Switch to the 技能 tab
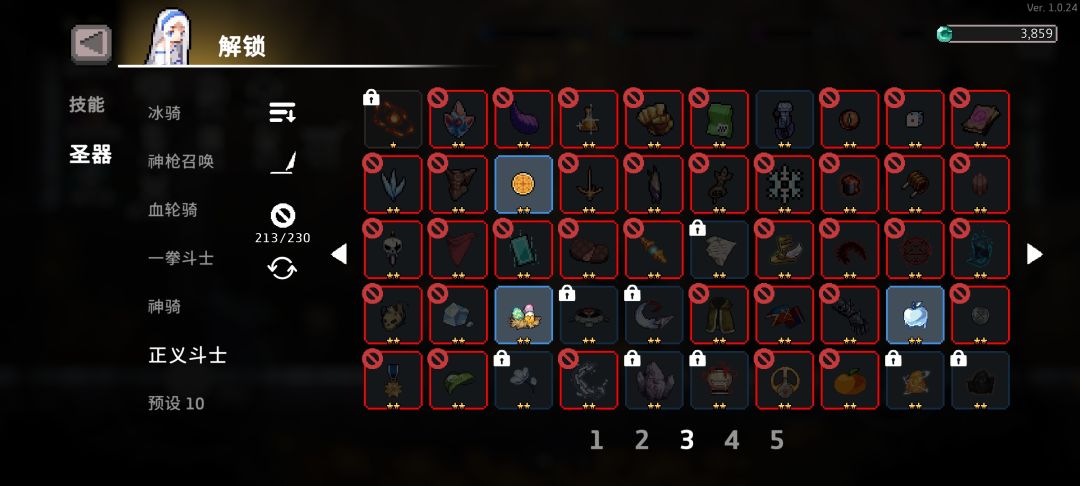Viewport: 1080px width, 486px height. pos(87,105)
